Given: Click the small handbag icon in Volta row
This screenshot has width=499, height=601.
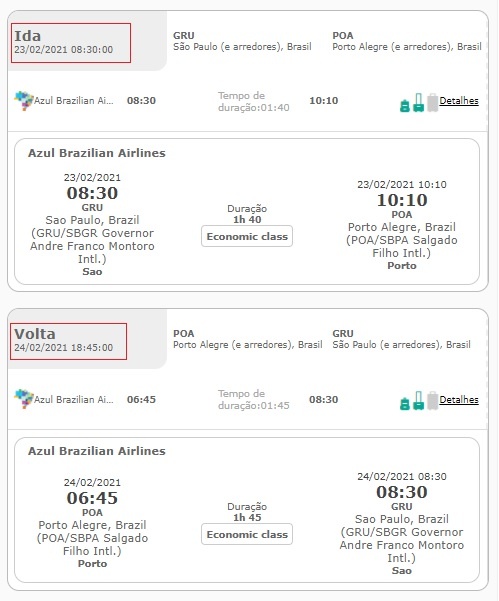Looking at the screenshot, I should click(405, 404).
